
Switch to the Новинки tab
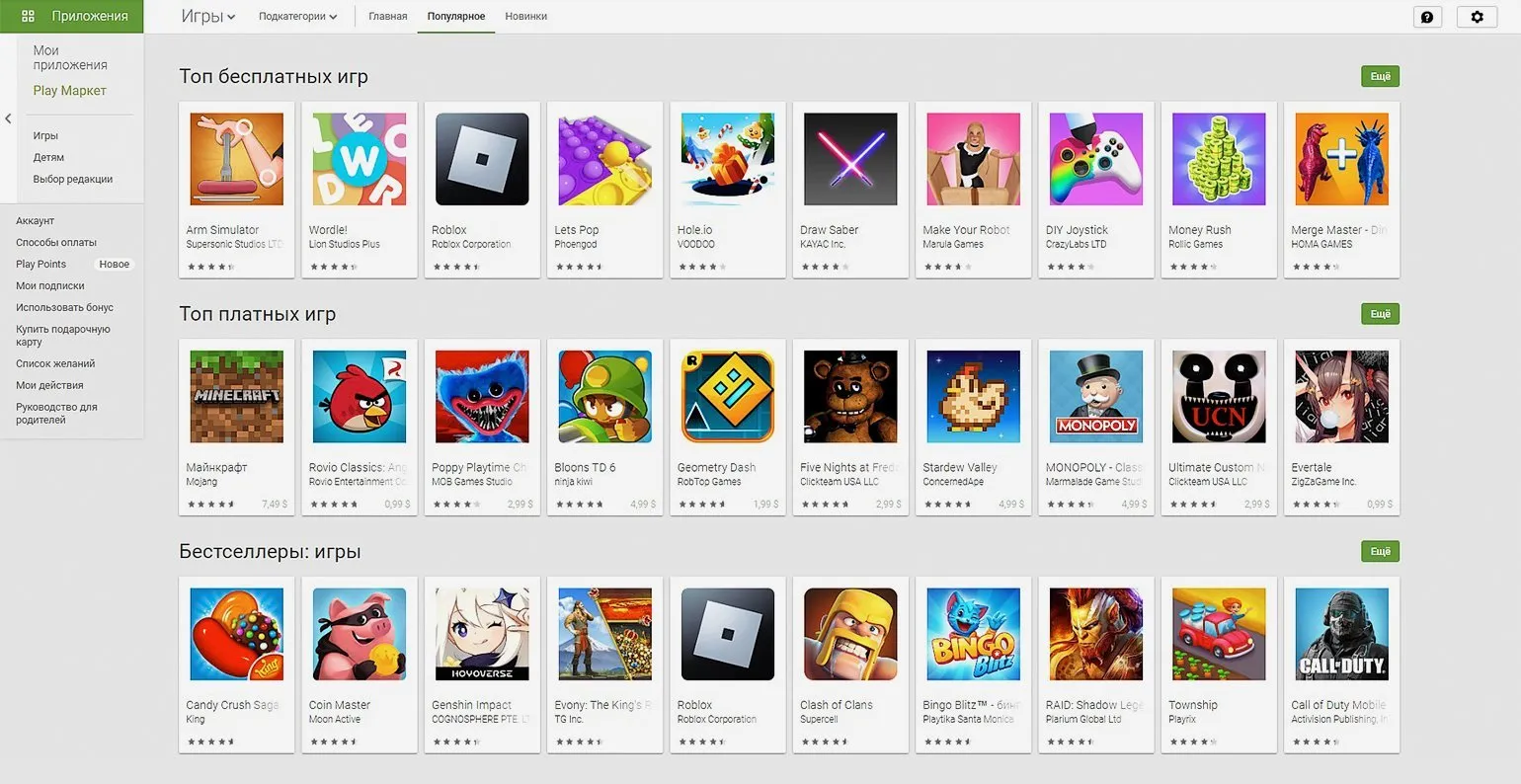pos(525,17)
